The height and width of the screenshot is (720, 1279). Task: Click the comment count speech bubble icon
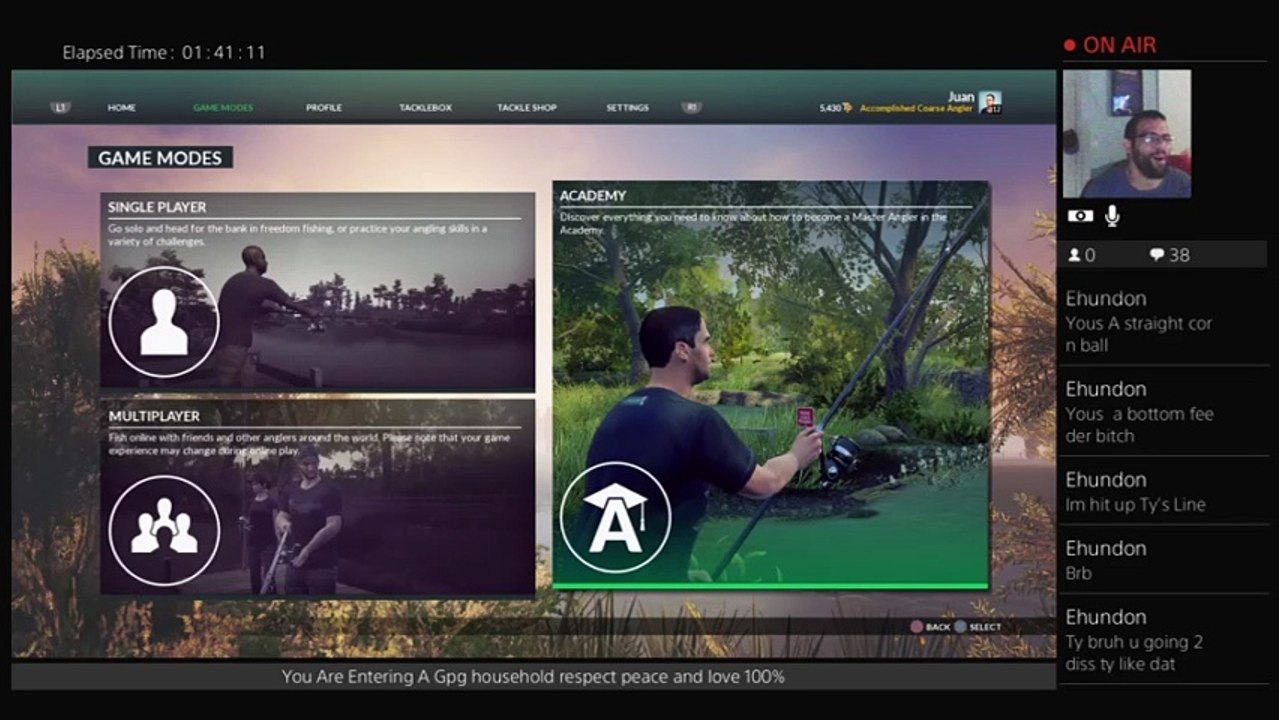click(1156, 255)
